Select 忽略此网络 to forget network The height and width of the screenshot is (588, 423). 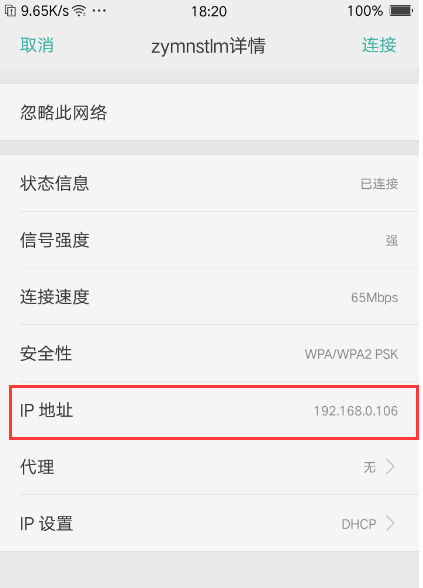coord(209,112)
